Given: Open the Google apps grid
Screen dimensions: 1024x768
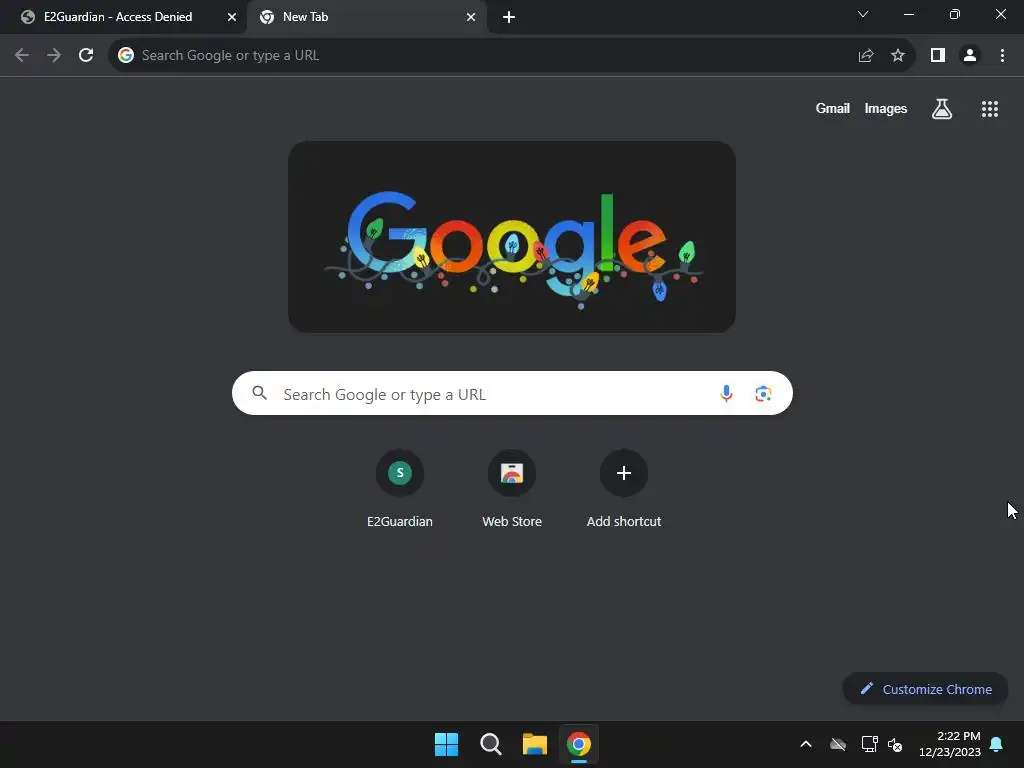Looking at the screenshot, I should 989,108.
